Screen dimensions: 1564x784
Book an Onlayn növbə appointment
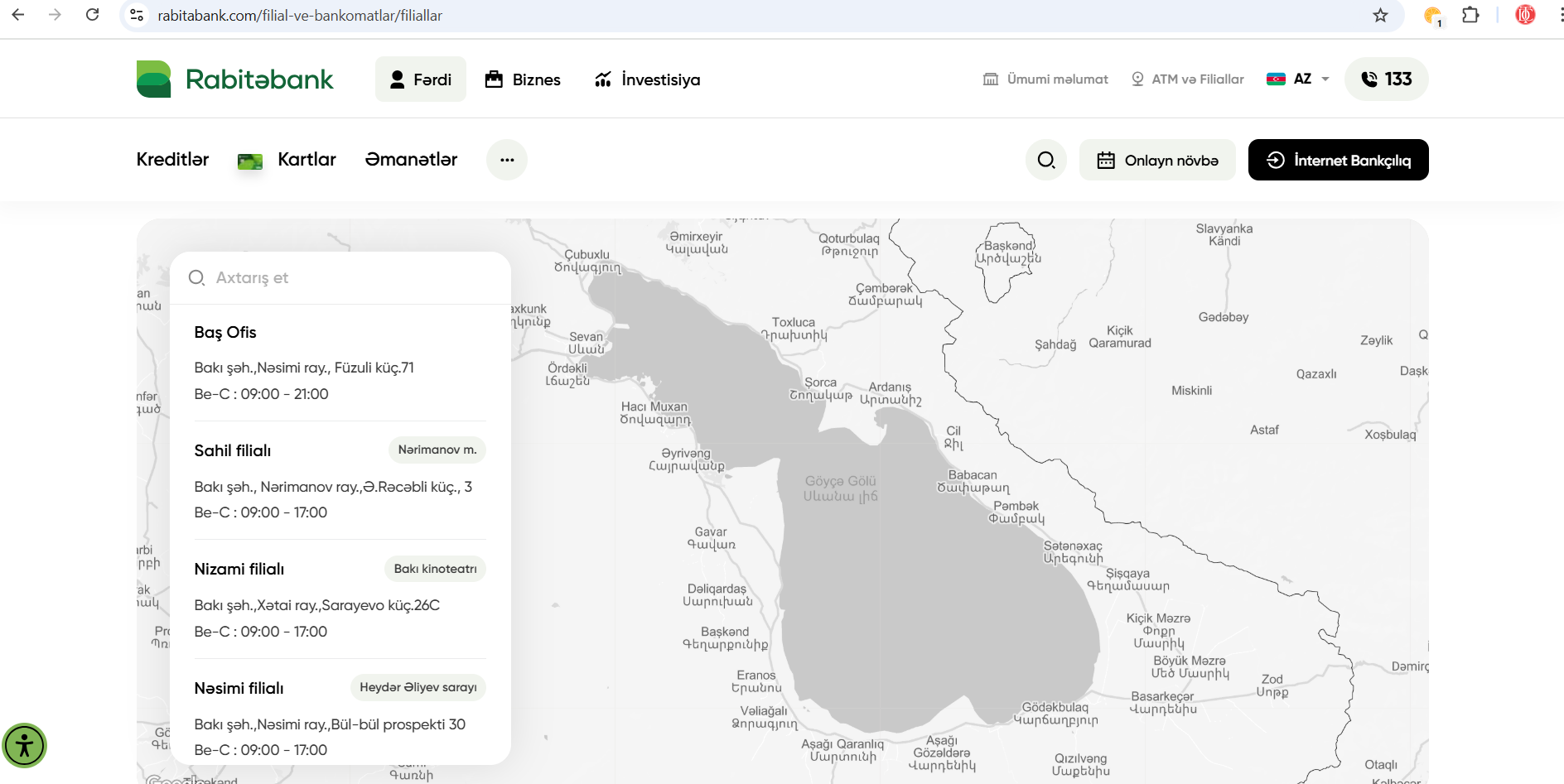(x=1157, y=160)
